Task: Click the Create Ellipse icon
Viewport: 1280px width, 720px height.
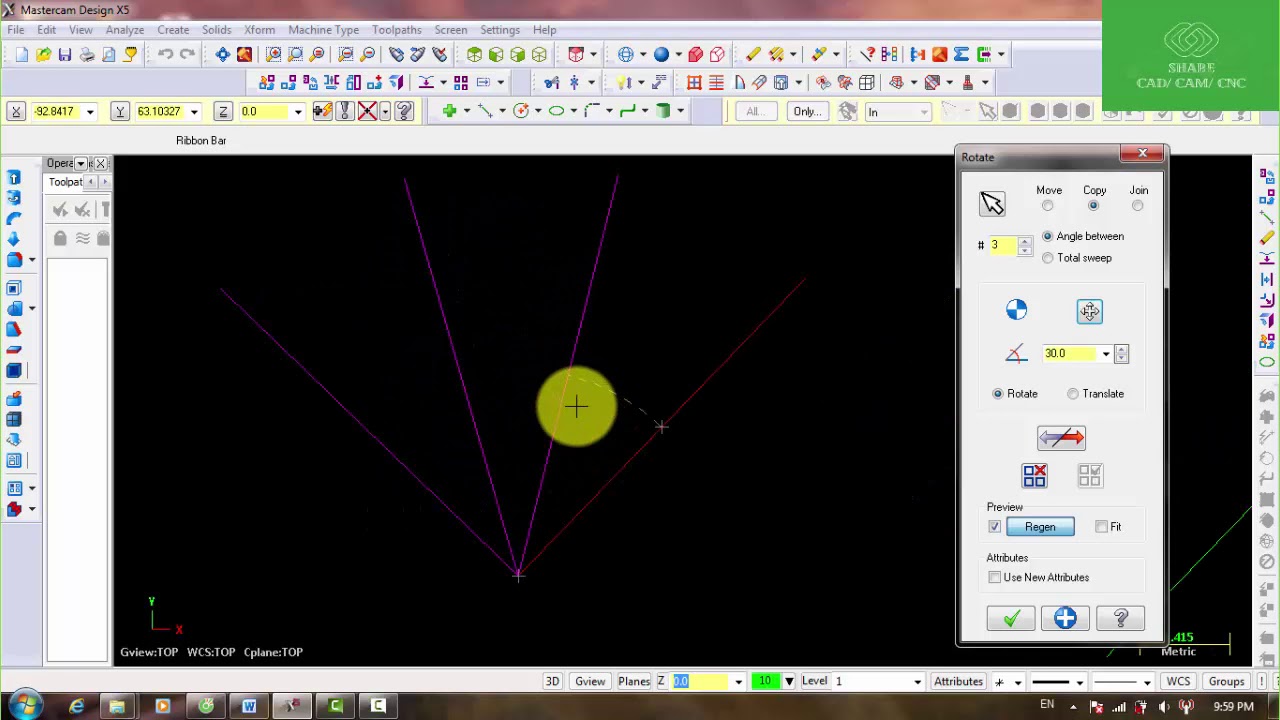Action: click(x=557, y=111)
